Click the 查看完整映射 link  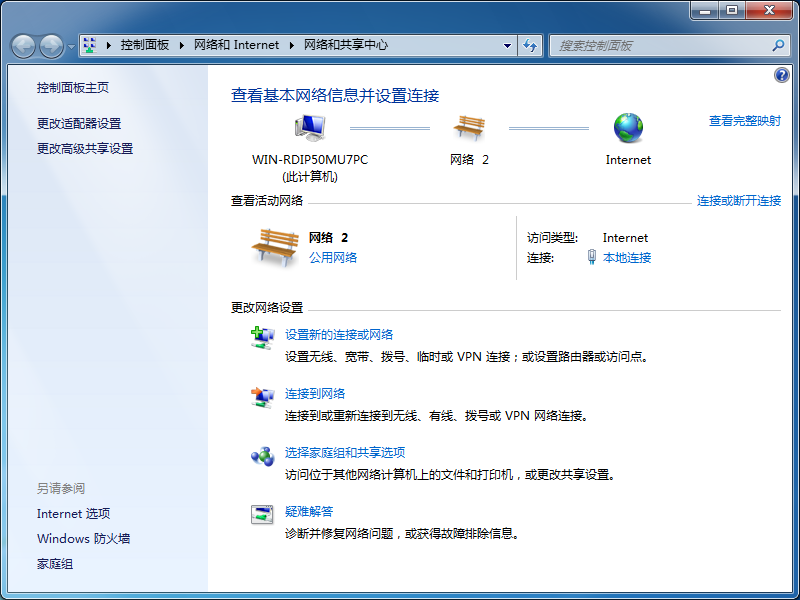click(744, 120)
